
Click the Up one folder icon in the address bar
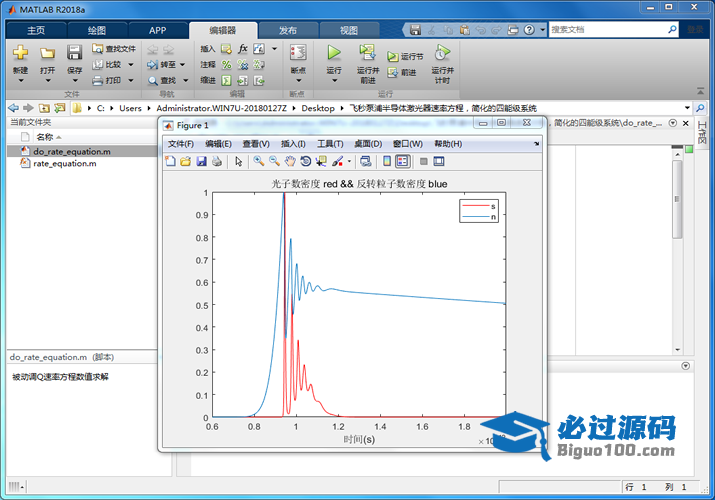[x=44, y=108]
